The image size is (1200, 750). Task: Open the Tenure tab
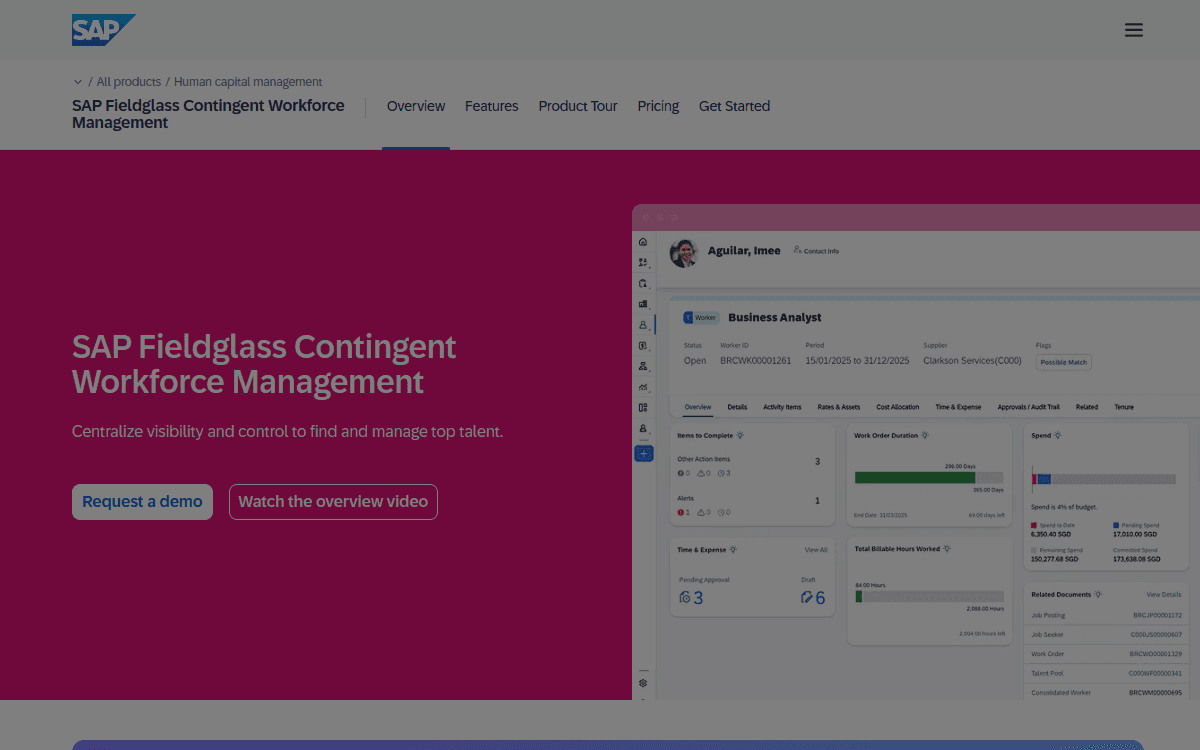coord(1124,407)
